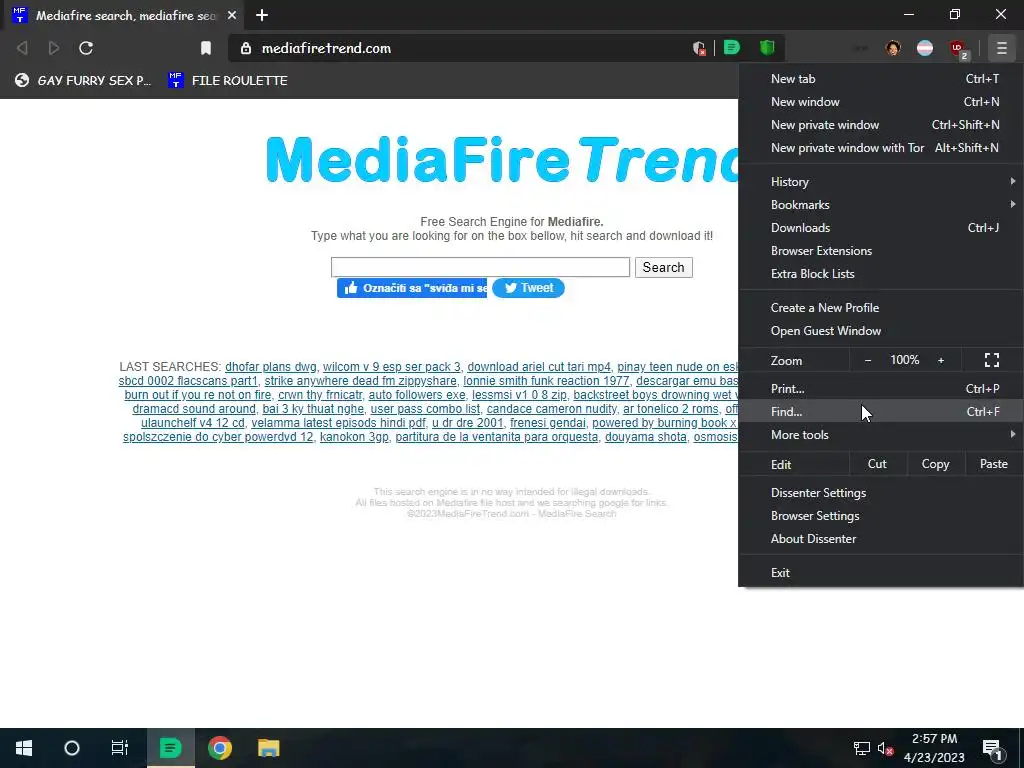Choose Create a New Profile
The image size is (1024, 768).
[881, 308]
